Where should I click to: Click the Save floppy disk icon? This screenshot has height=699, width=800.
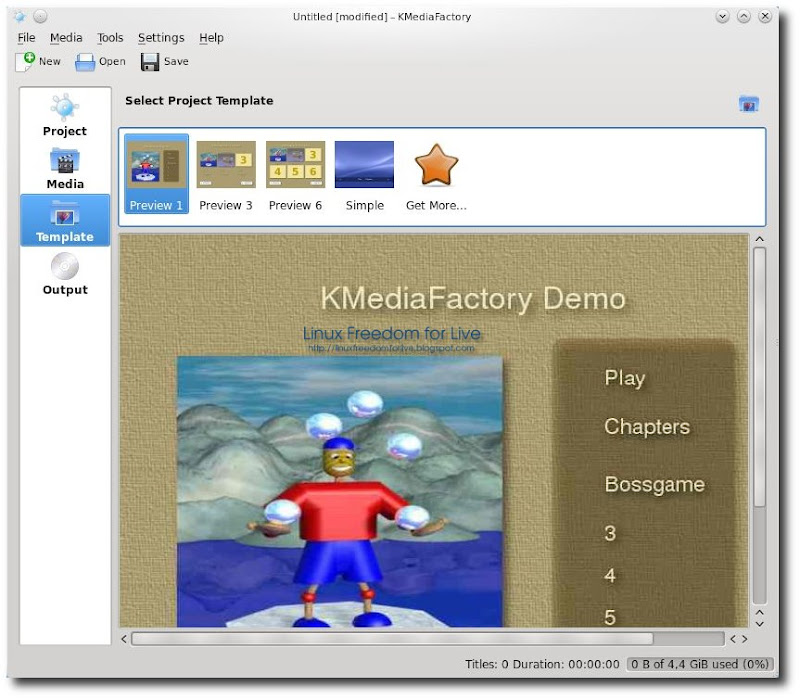point(149,62)
